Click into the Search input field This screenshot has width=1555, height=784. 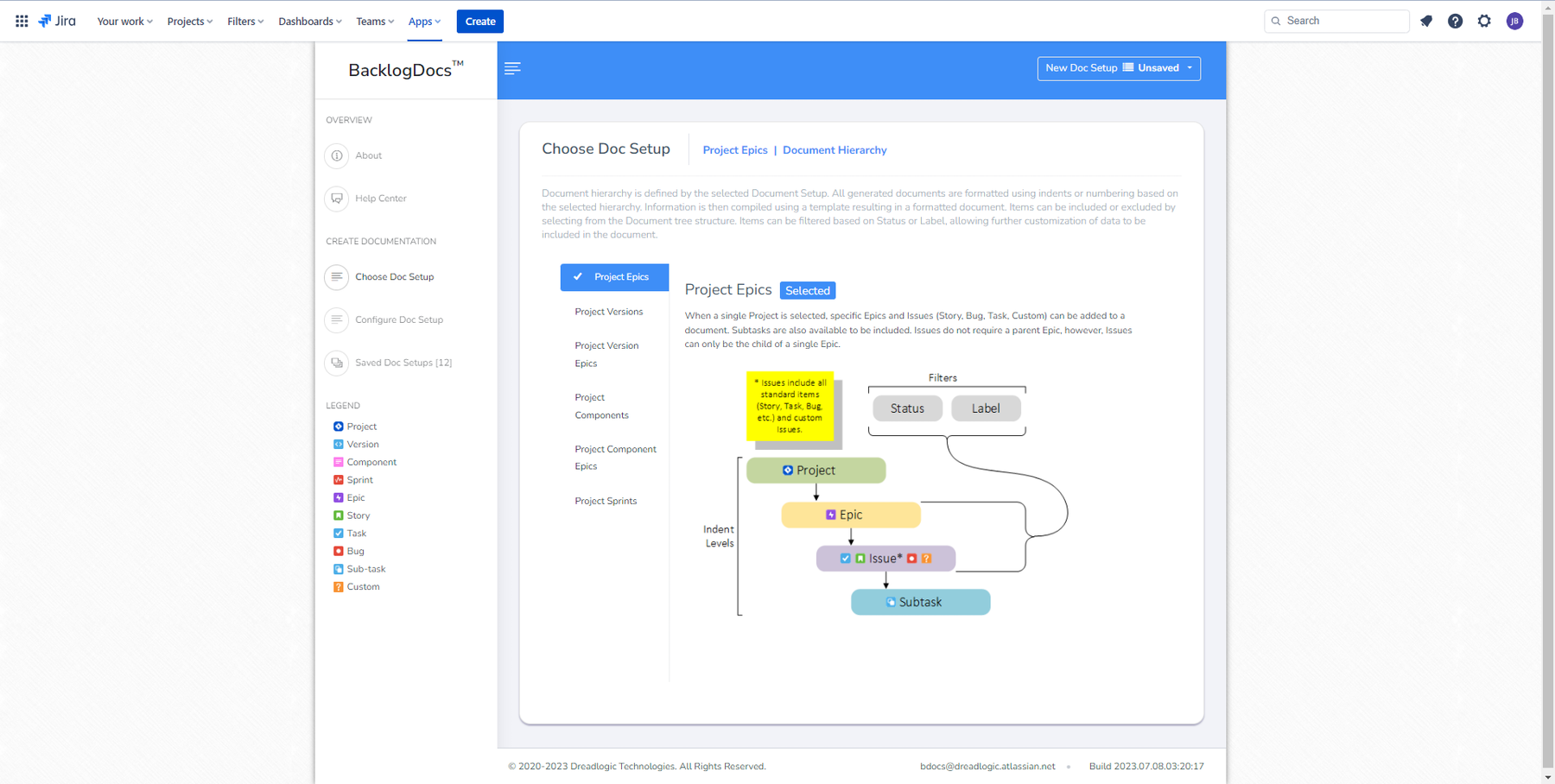coord(1337,21)
